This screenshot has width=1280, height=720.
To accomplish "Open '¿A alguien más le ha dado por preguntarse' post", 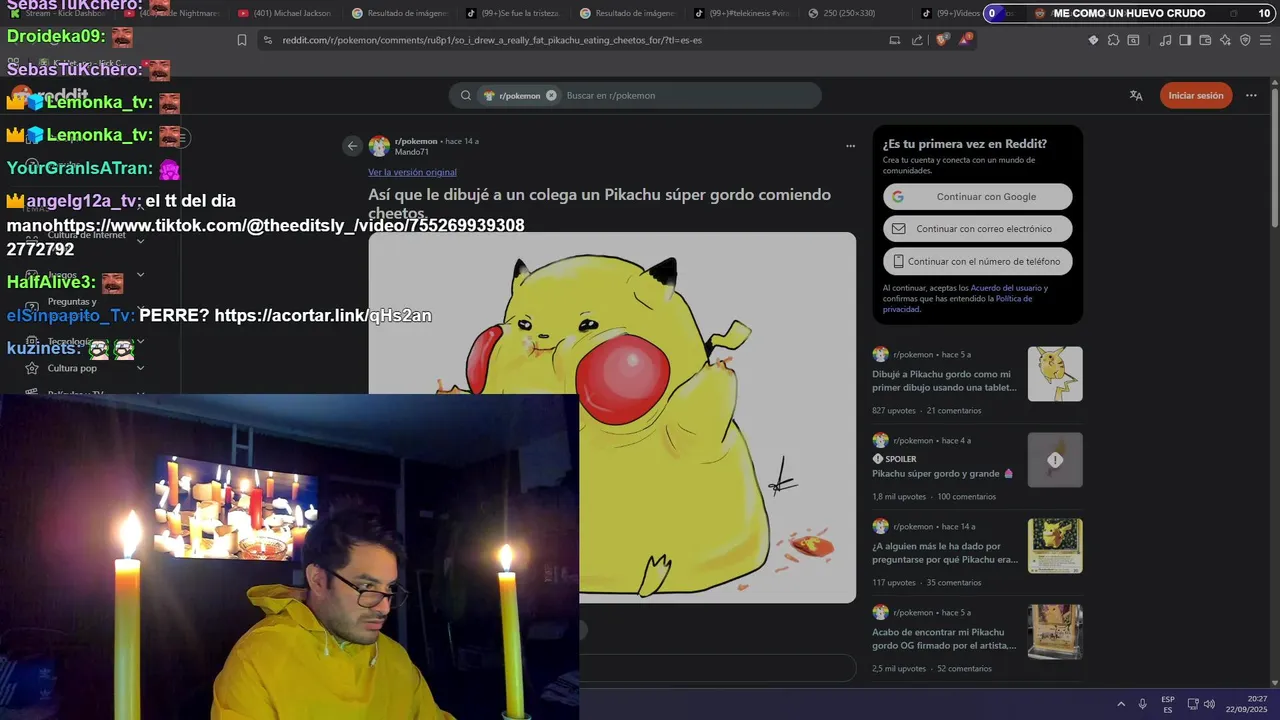I will (x=945, y=553).
